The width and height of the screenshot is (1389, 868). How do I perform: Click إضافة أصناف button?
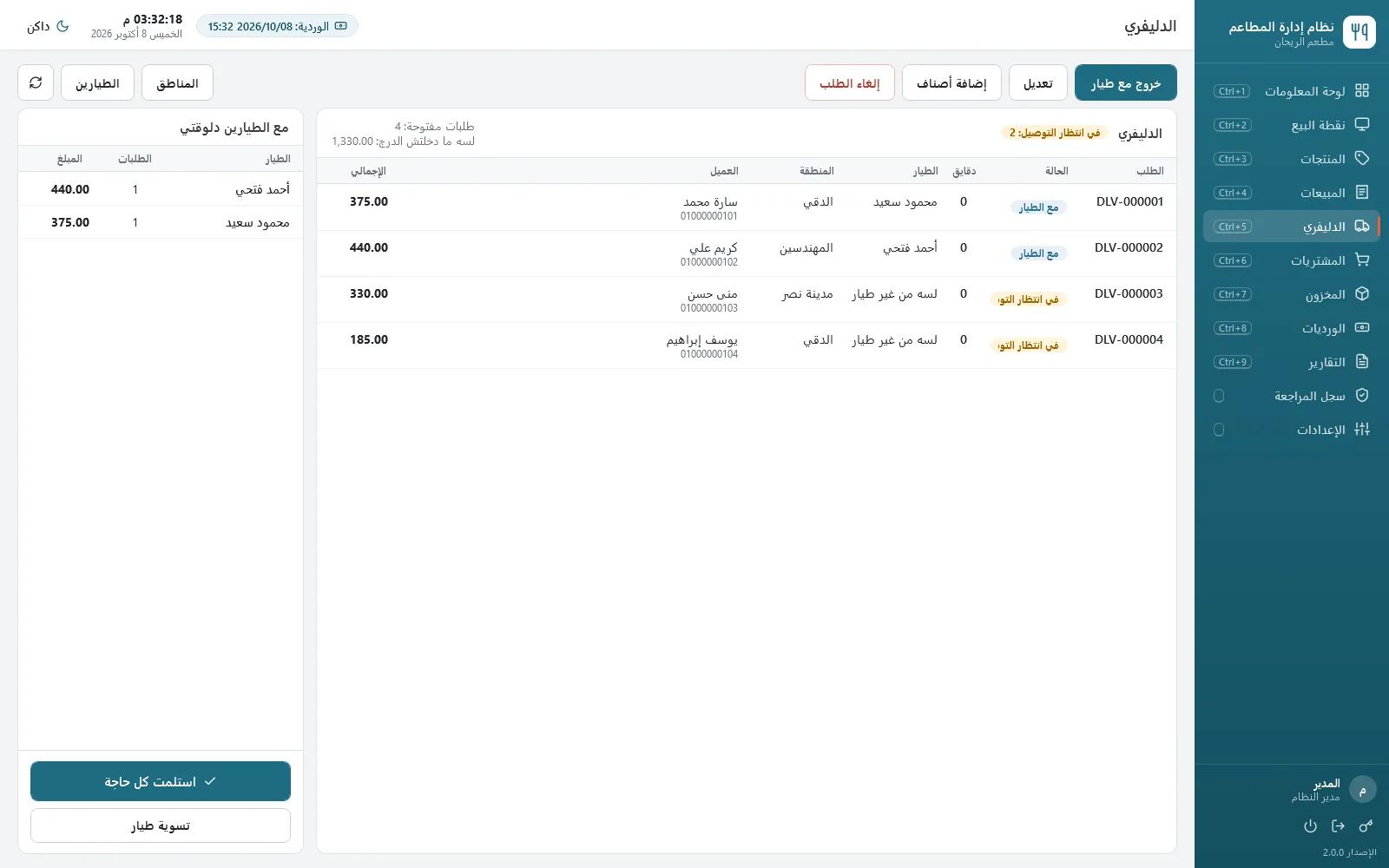click(x=951, y=82)
